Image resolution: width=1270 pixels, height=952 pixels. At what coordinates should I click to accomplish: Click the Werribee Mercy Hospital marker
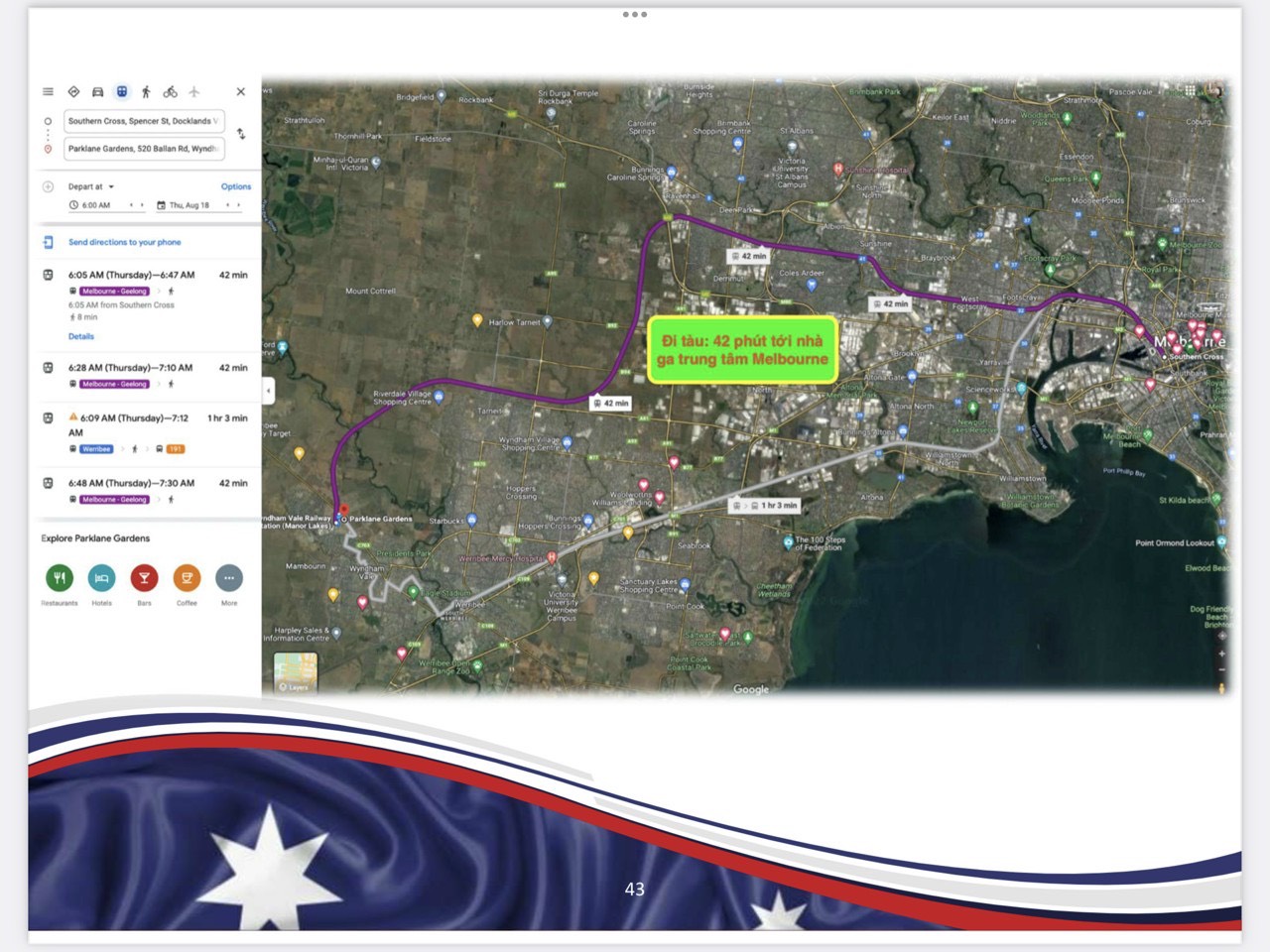click(552, 558)
